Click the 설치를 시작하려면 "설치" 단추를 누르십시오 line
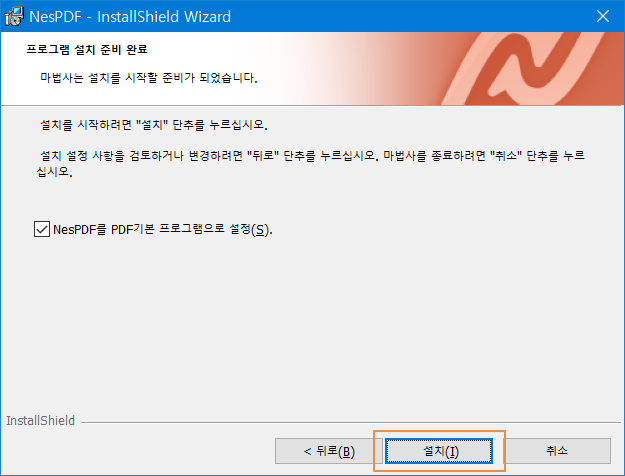 pyautogui.click(x=154, y=125)
